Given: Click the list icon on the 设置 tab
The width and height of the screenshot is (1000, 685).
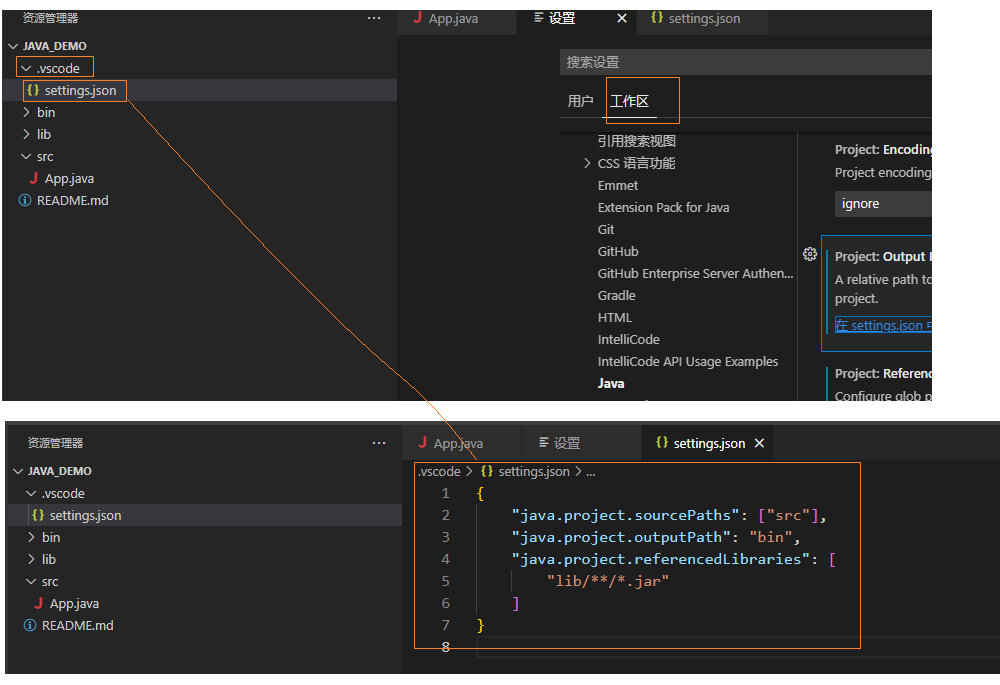Looking at the screenshot, I should coord(537,17).
